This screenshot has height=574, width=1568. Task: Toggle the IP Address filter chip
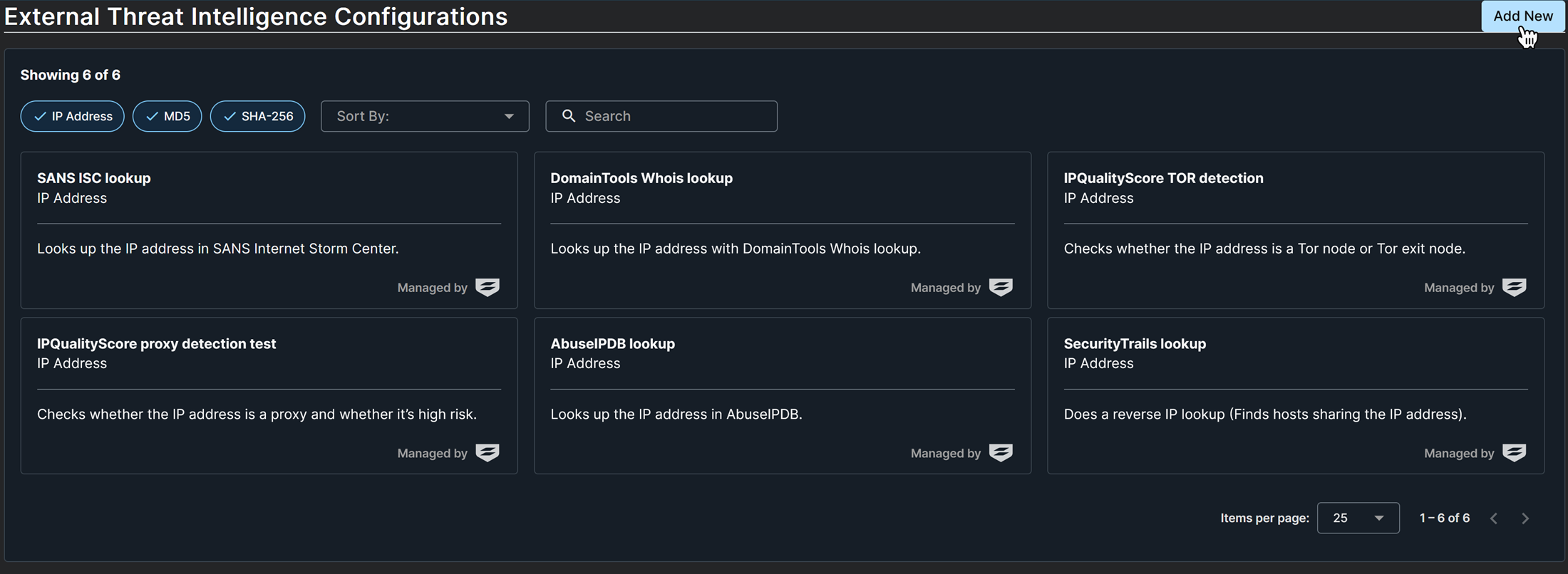point(73,116)
